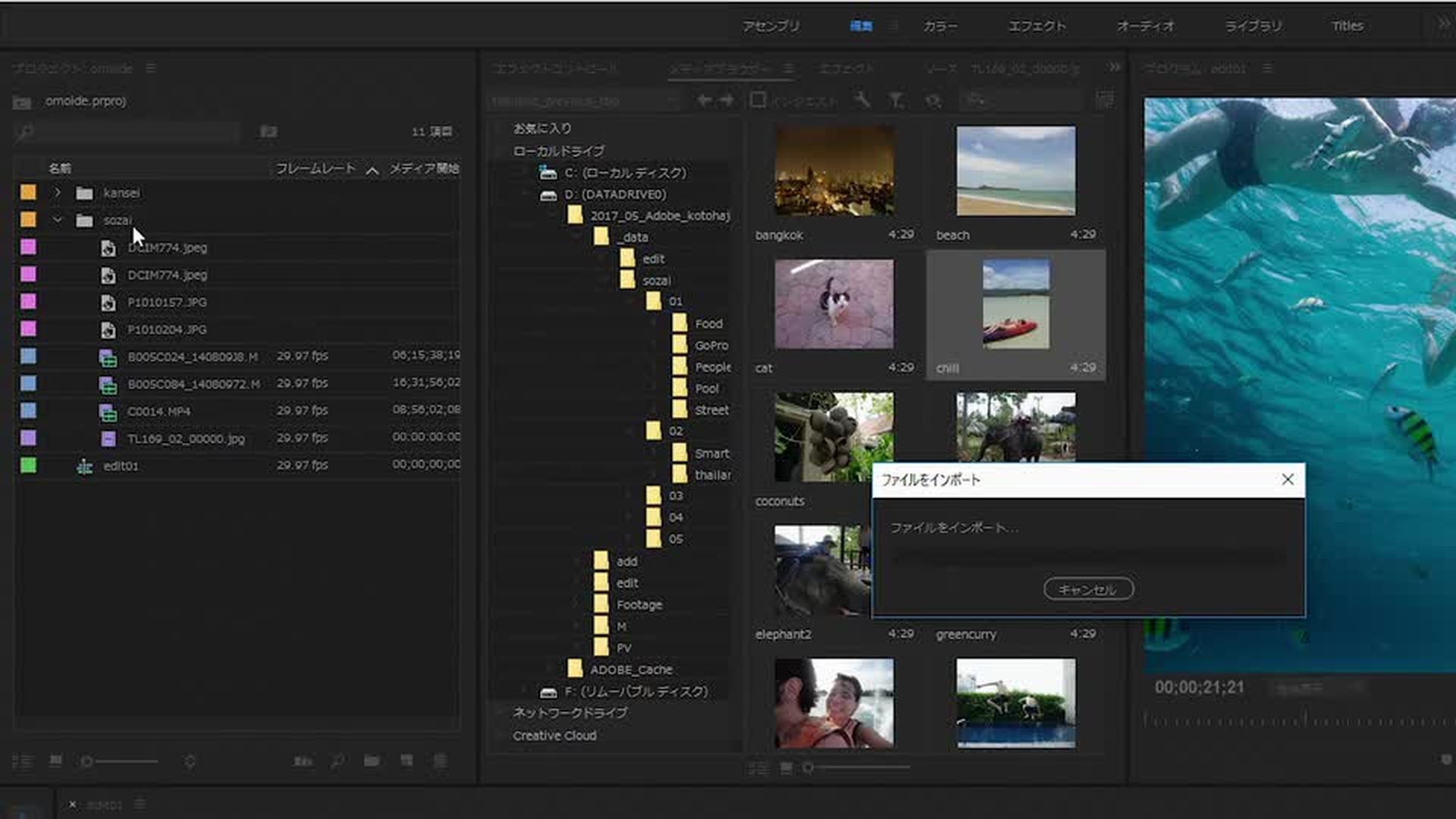Click the directory viewers eye icon
Screen dimensions: 1456x819
coord(934,100)
